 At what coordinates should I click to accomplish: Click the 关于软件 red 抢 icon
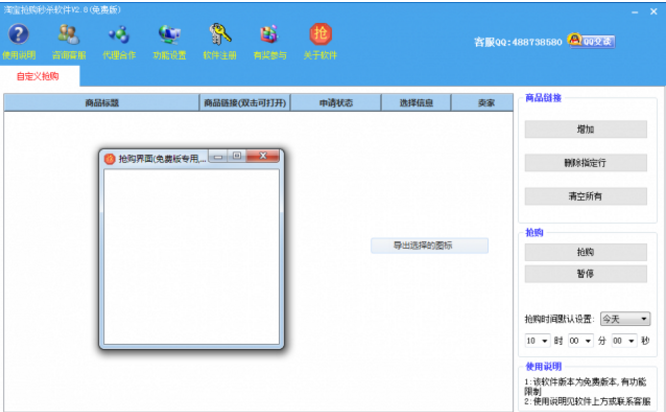tap(320, 34)
